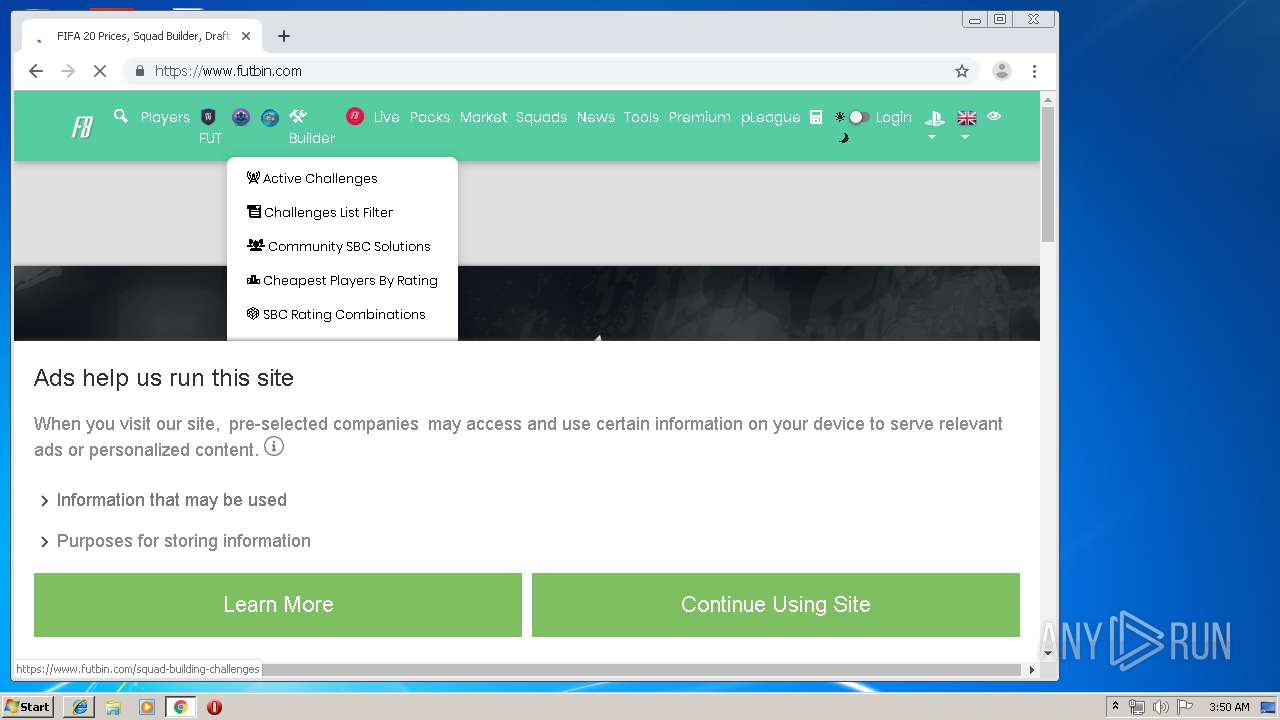
Task: Click the browser back arrow
Action: point(36,71)
